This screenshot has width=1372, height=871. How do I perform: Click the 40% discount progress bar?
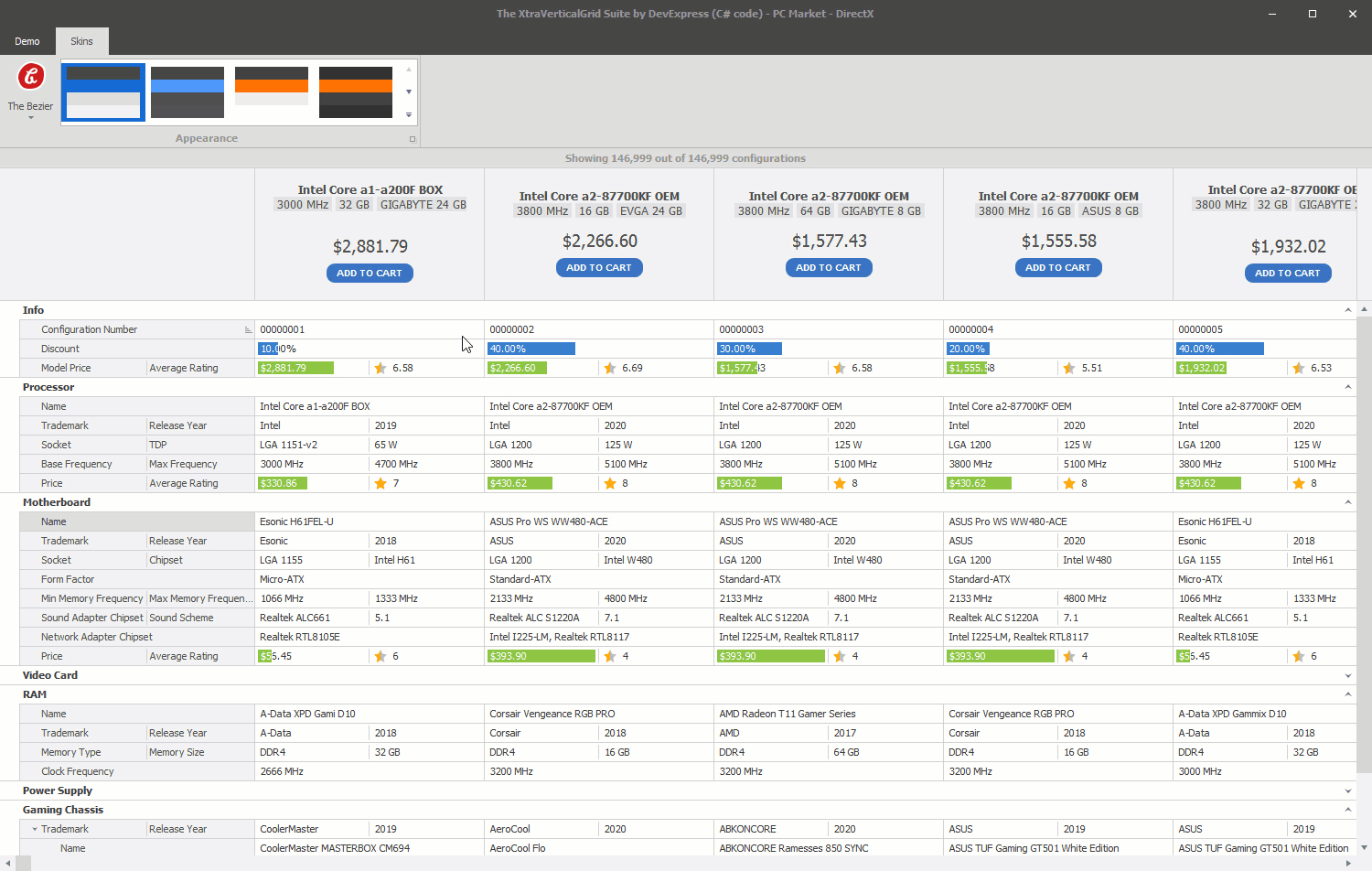(531, 349)
